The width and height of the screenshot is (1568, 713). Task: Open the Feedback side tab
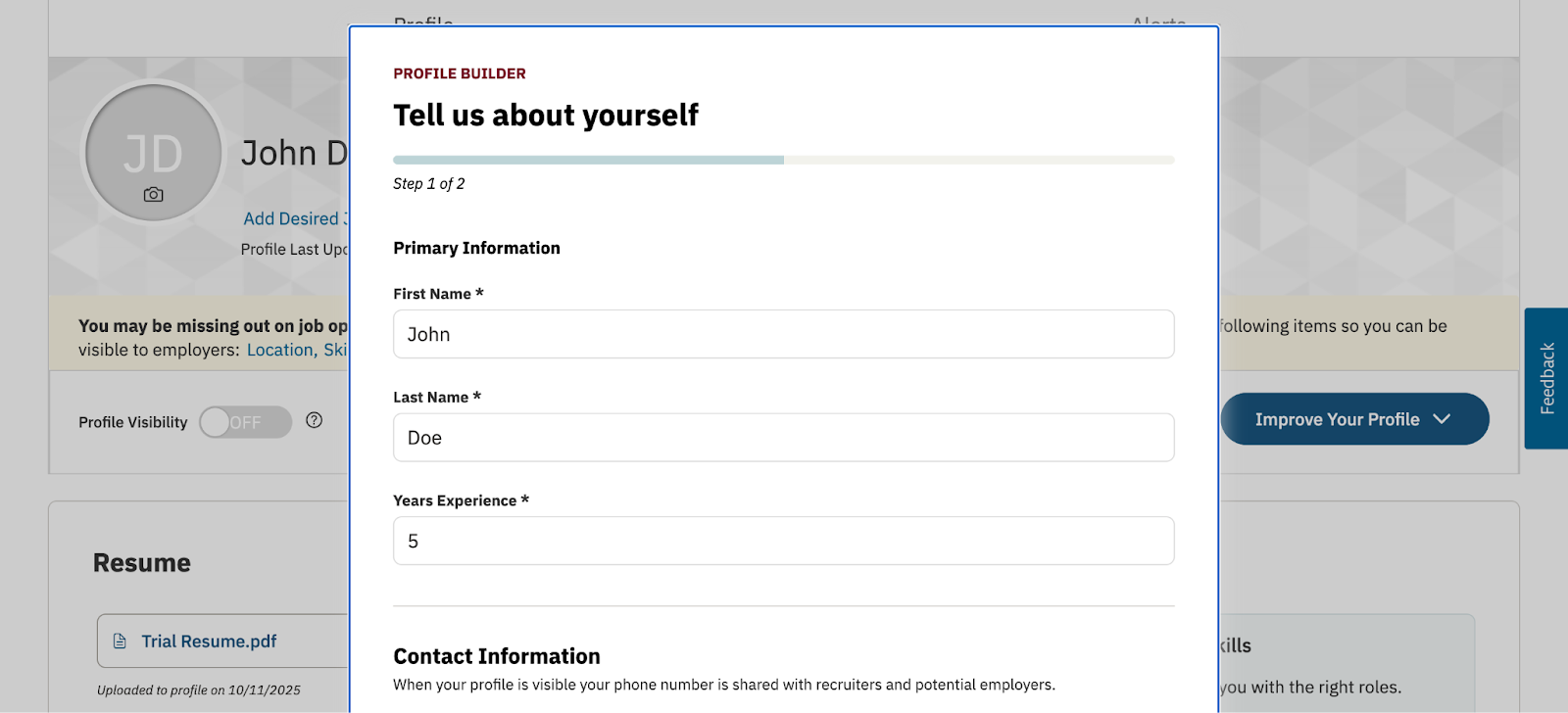pos(1546,378)
